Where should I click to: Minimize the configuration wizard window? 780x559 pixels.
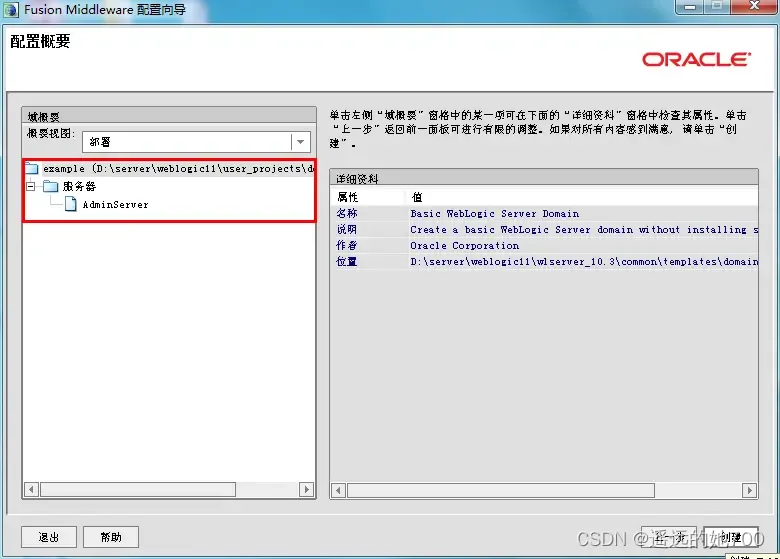(689, 6)
